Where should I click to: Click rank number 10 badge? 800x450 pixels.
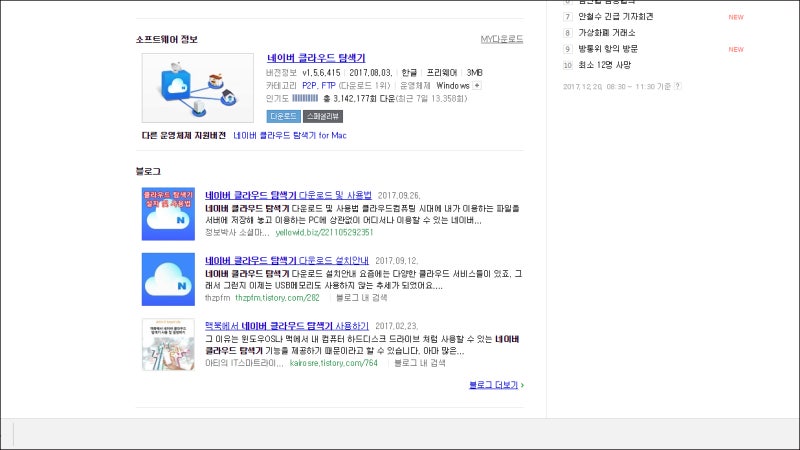tap(568, 65)
